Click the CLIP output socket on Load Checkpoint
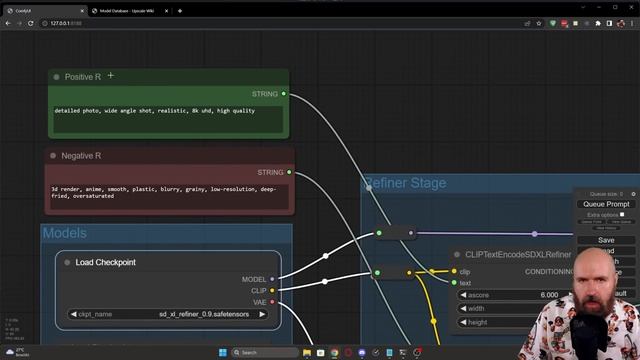This screenshot has width=640, height=360. 272,291
